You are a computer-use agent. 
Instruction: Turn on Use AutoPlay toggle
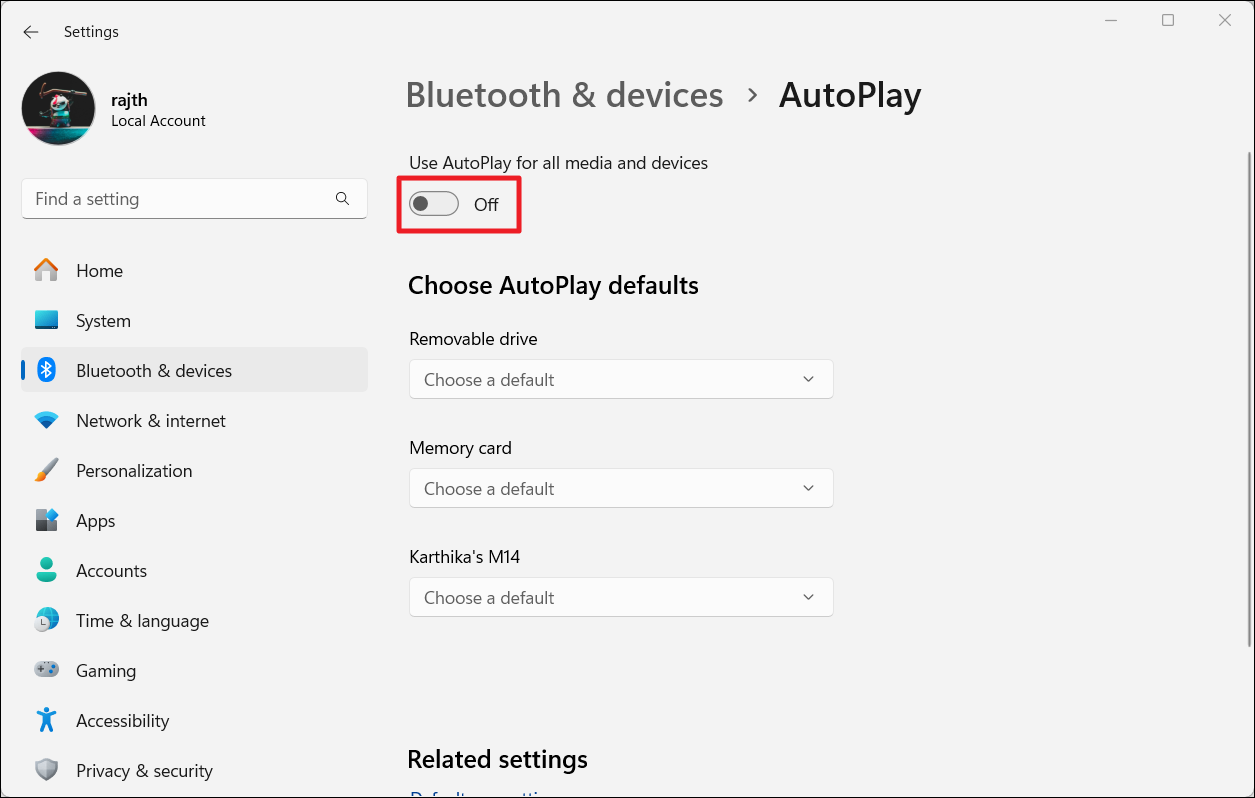point(434,204)
